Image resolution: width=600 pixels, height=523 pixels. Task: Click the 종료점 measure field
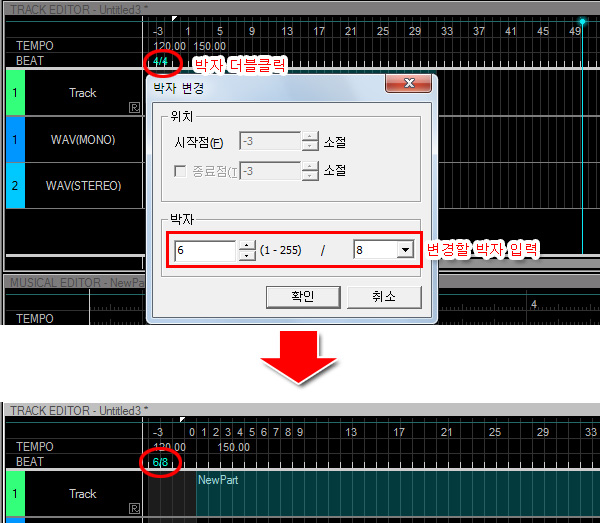tap(270, 171)
